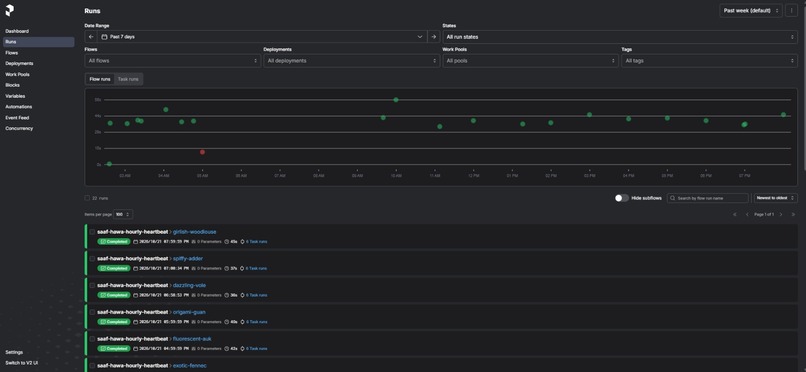Click the previous date range arrow

(91, 37)
